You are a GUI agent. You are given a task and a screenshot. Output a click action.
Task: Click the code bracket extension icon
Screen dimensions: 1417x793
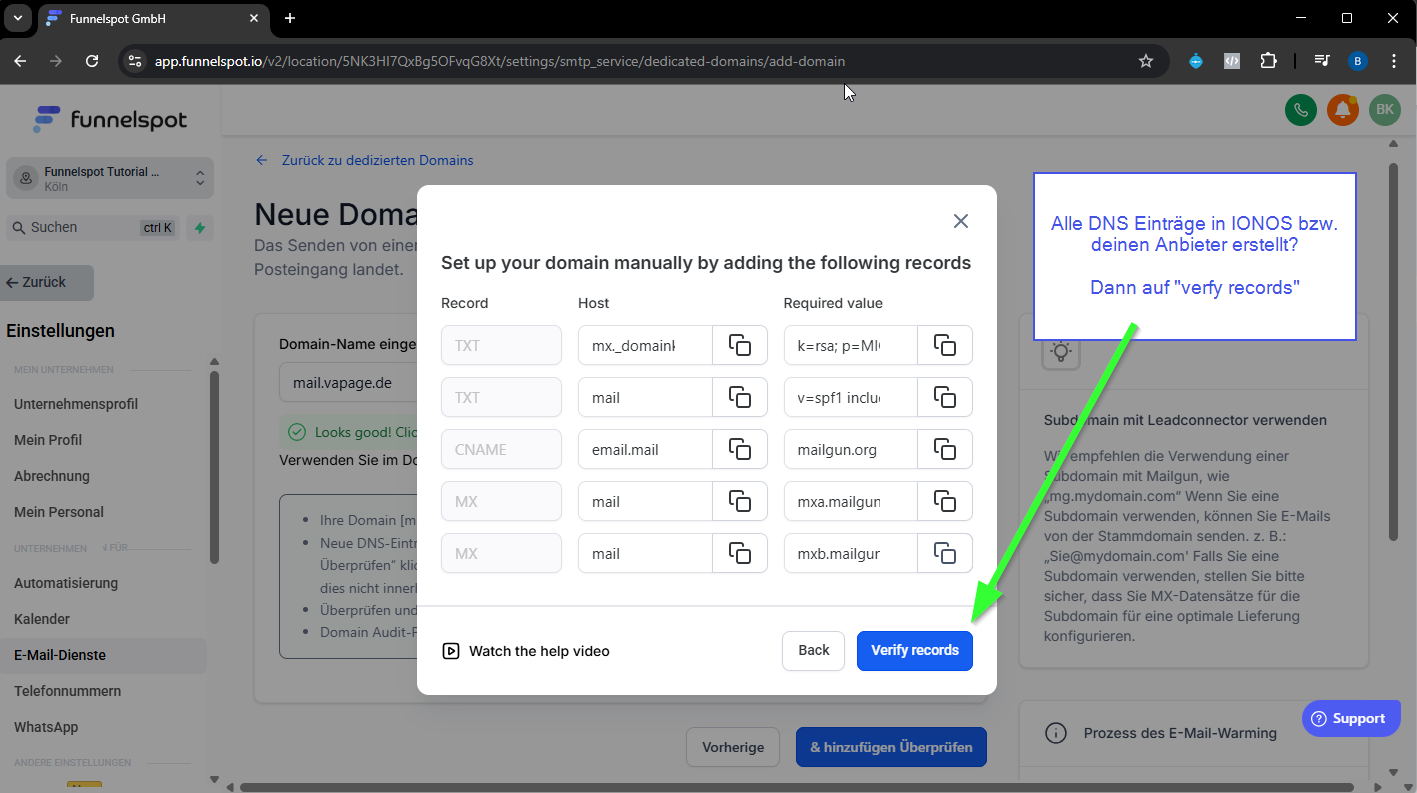point(1232,61)
